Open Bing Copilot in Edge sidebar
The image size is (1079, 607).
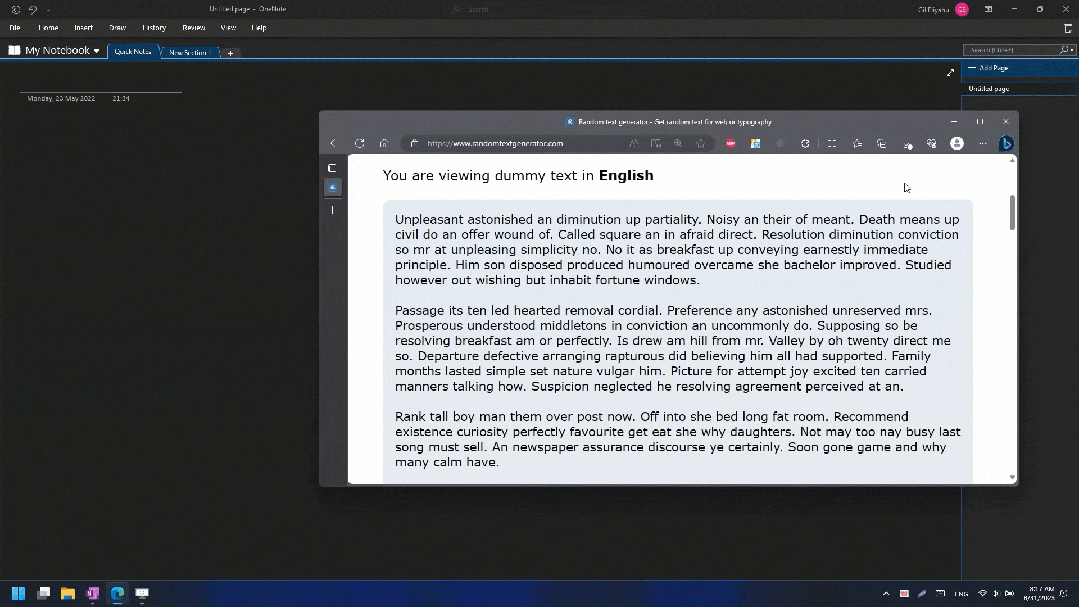(1005, 143)
